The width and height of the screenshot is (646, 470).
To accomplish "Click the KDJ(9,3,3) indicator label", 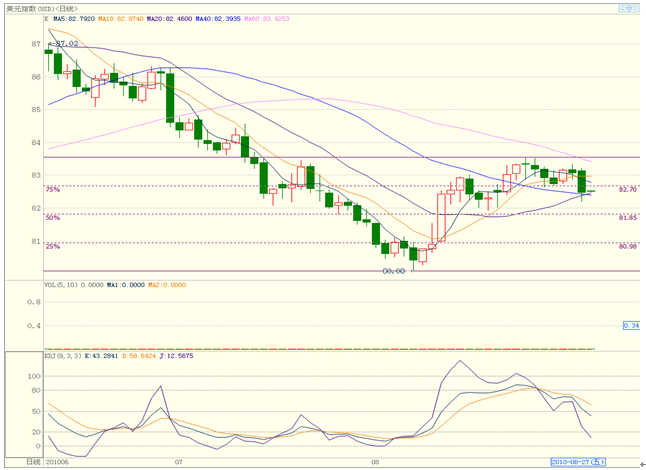I will (x=63, y=355).
